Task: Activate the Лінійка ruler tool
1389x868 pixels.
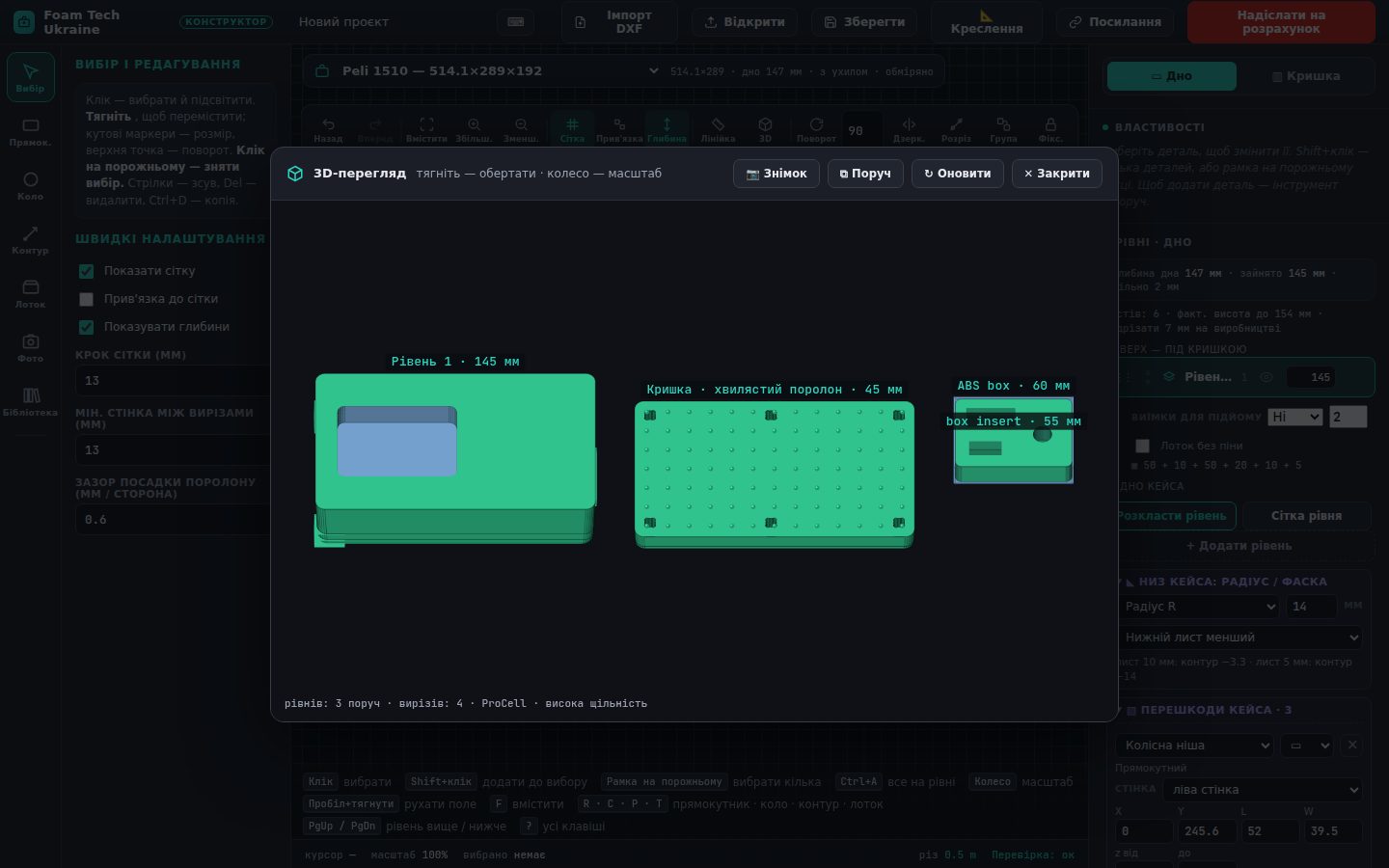Action: 718,129
